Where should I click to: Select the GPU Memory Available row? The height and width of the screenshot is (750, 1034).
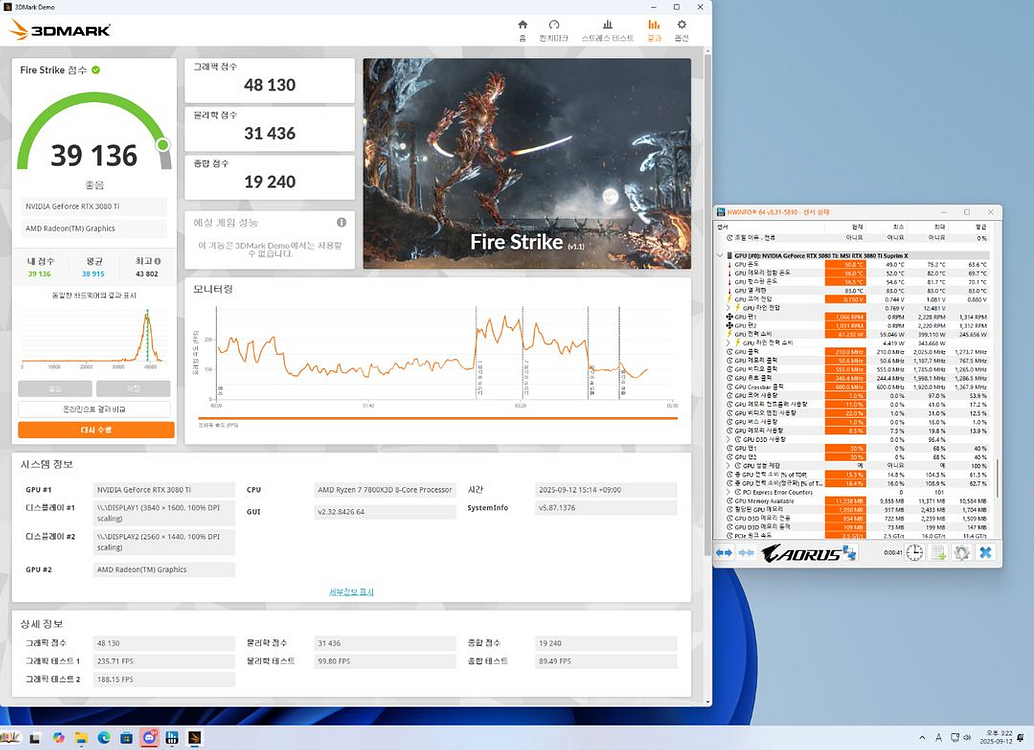coord(857,501)
